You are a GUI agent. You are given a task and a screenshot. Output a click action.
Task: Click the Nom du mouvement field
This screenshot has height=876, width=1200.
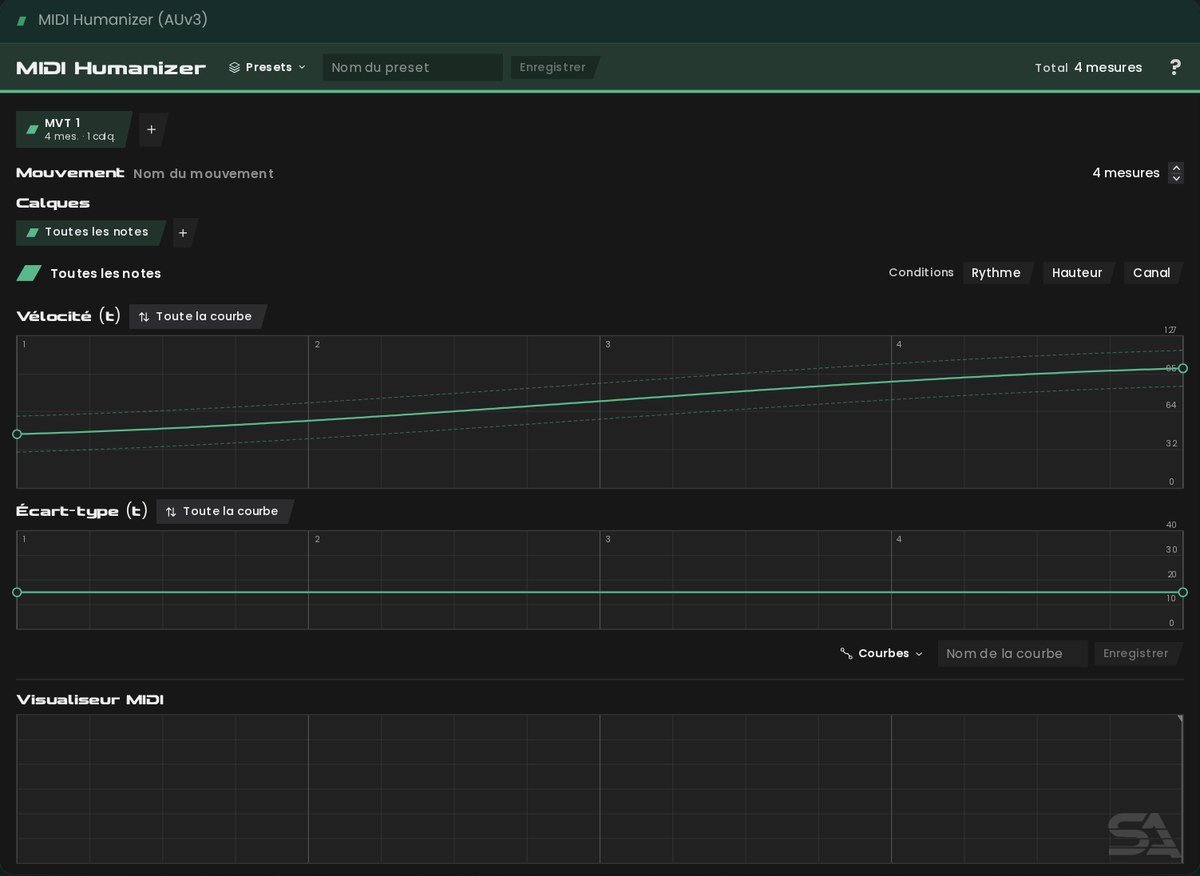[204, 173]
